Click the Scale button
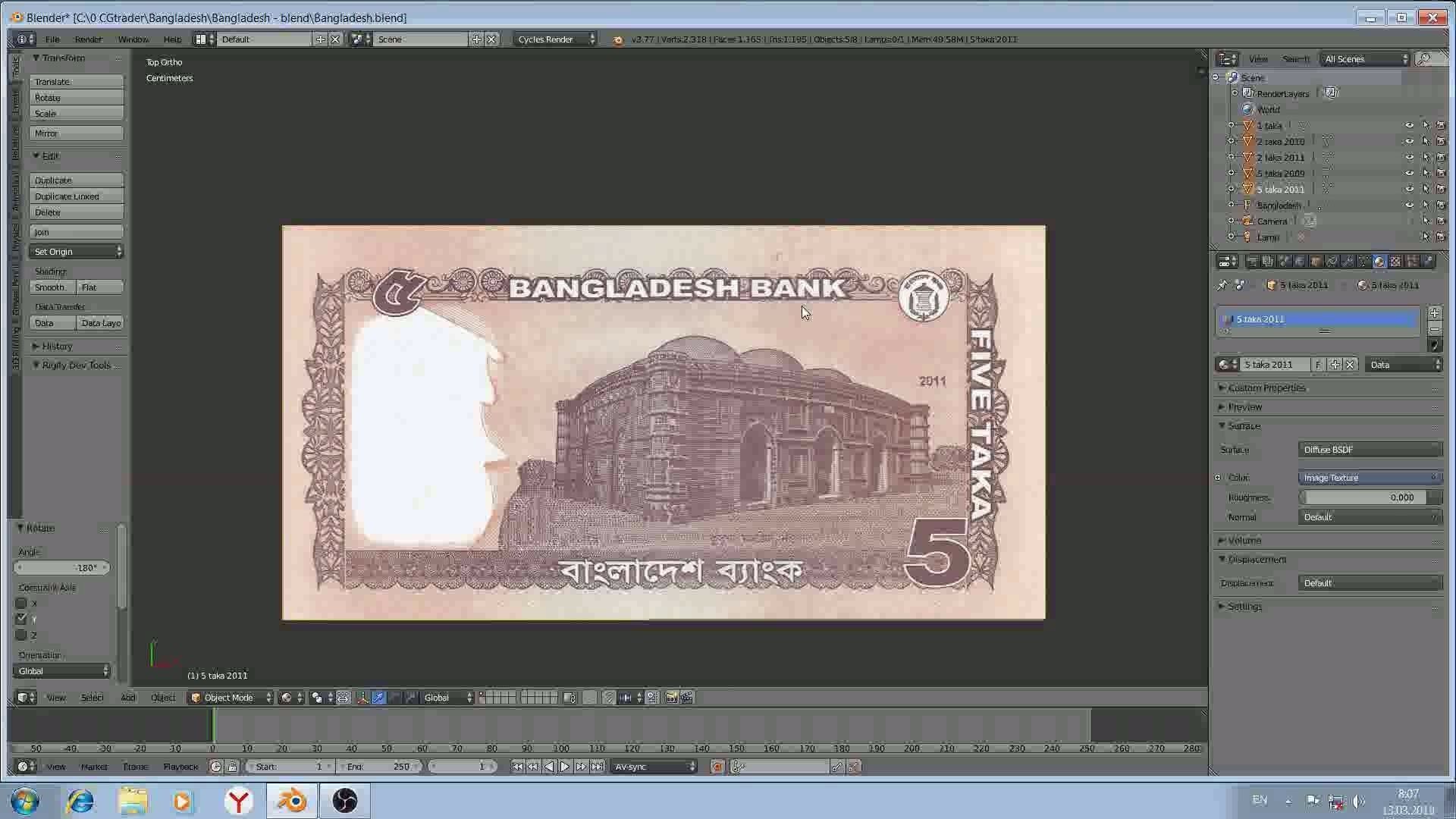This screenshot has width=1456, height=819. pyautogui.click(x=76, y=113)
